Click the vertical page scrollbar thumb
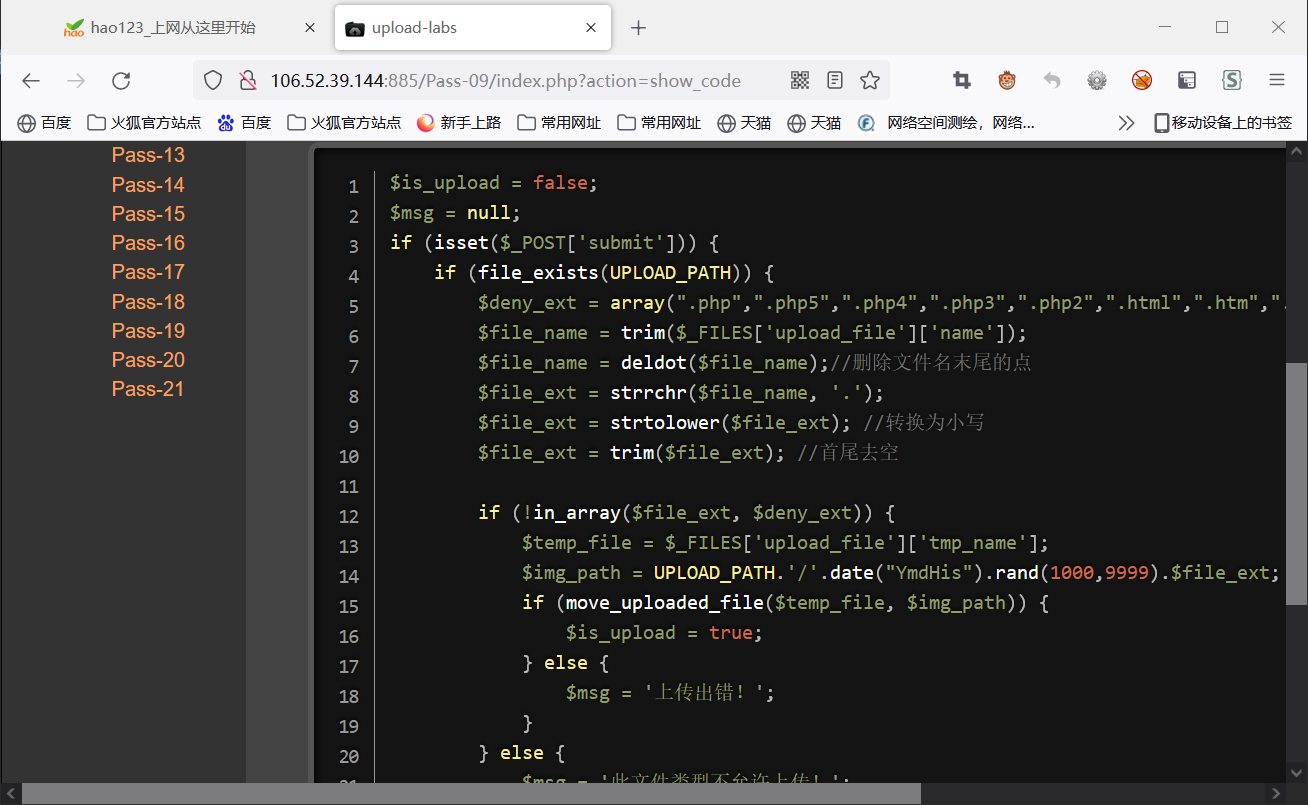 [1296, 483]
